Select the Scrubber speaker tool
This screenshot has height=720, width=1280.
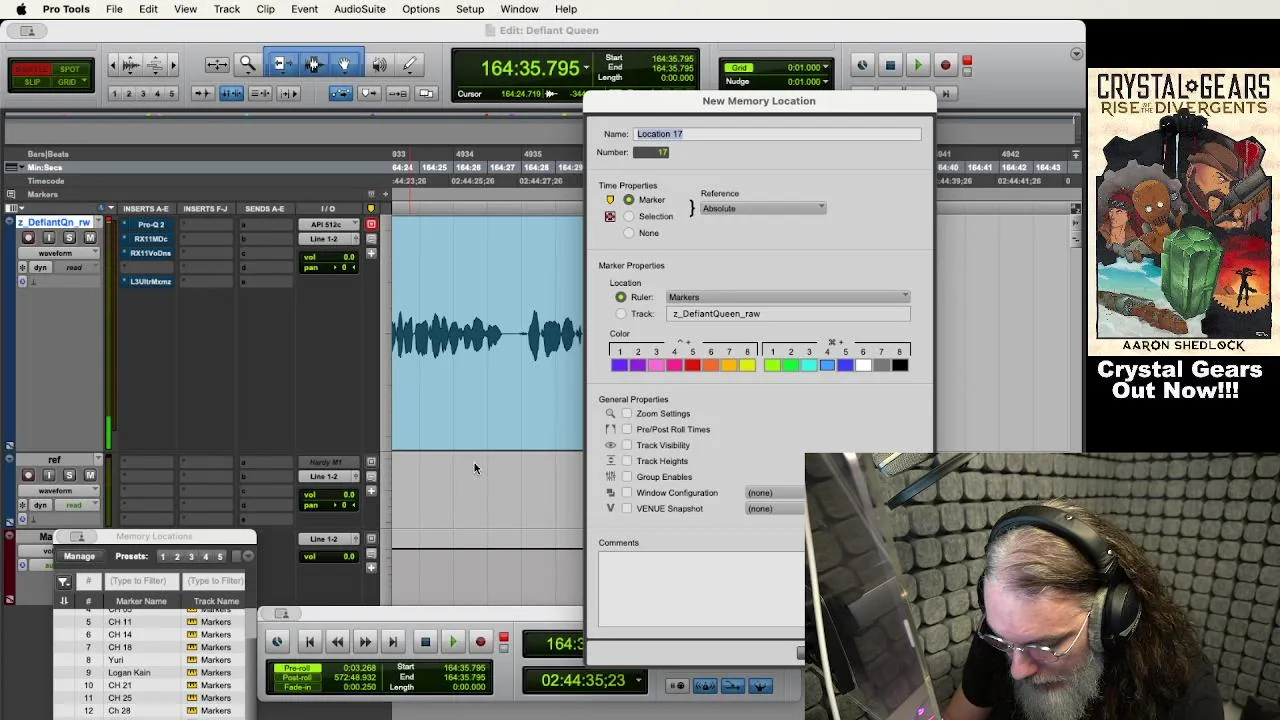coord(380,65)
